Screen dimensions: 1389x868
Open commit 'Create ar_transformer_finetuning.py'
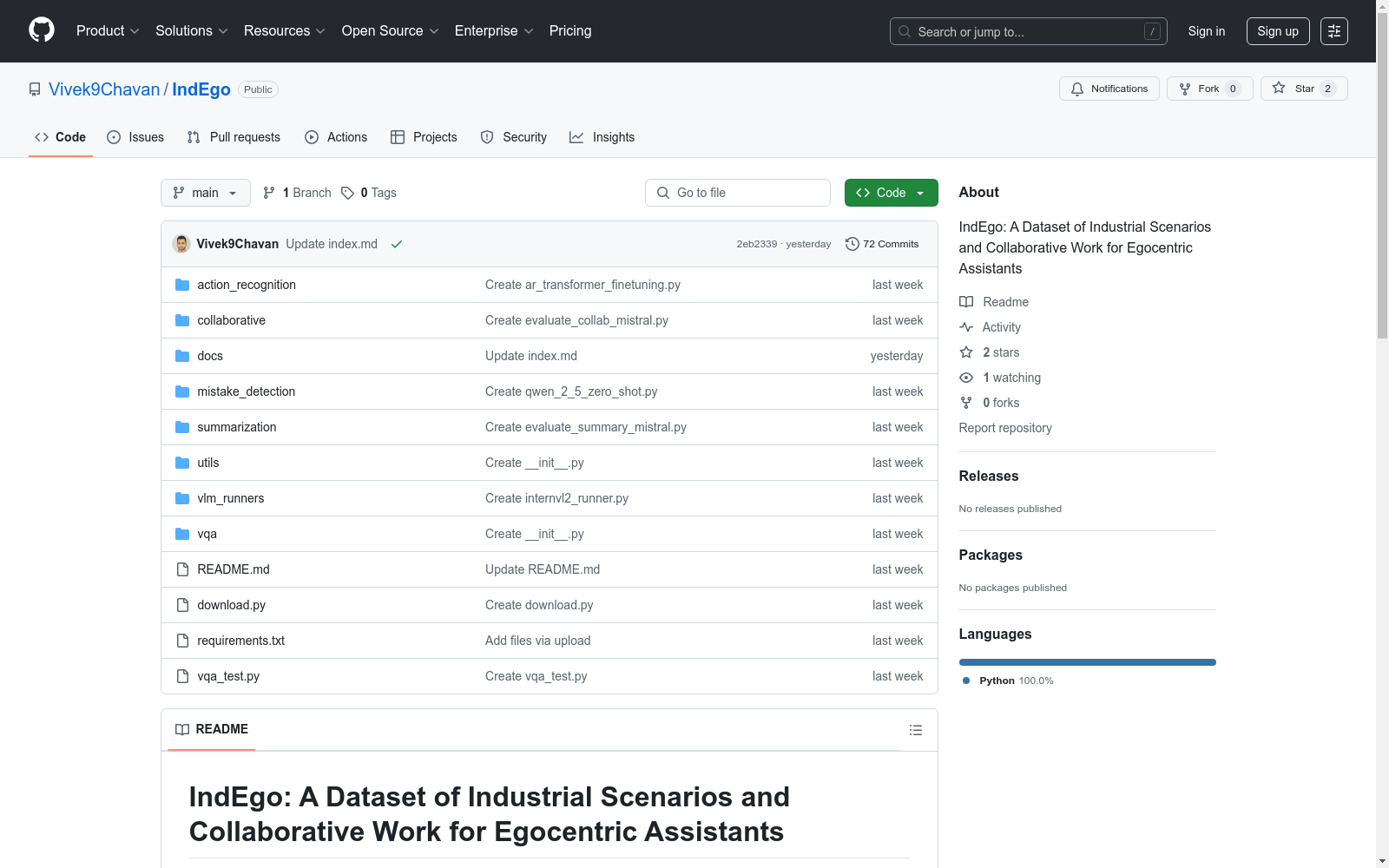[583, 285]
